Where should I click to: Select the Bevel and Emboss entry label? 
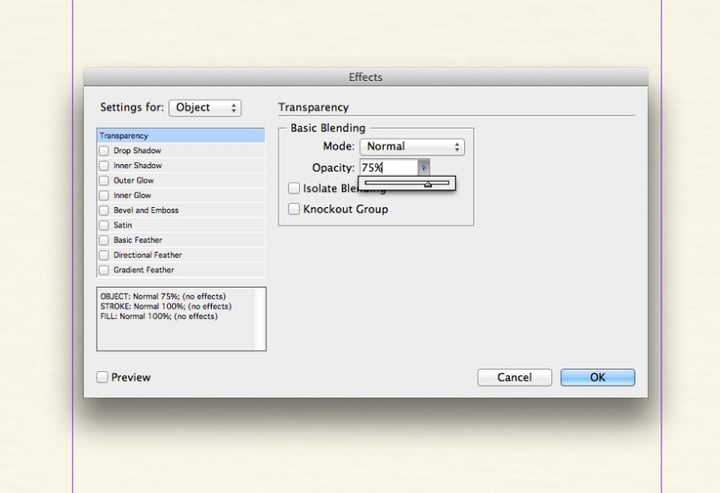click(x=146, y=210)
